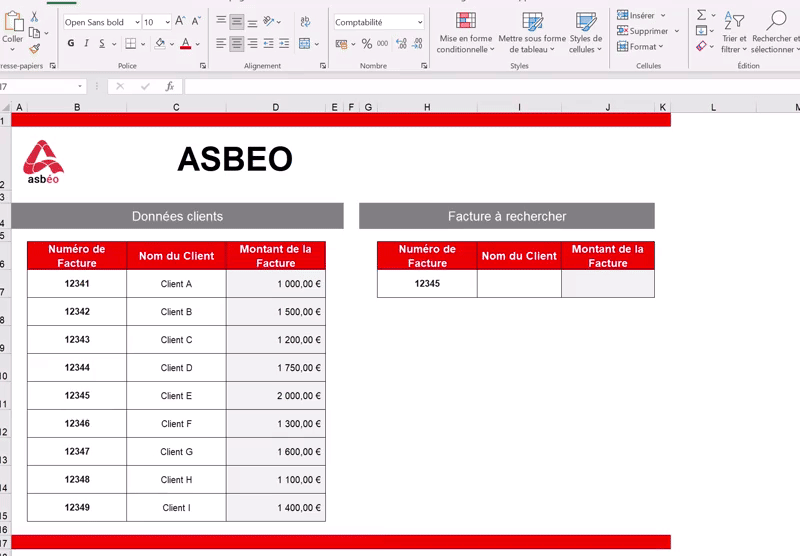
Task: Confirm entry with the formula bar checkmark
Action: point(145,86)
